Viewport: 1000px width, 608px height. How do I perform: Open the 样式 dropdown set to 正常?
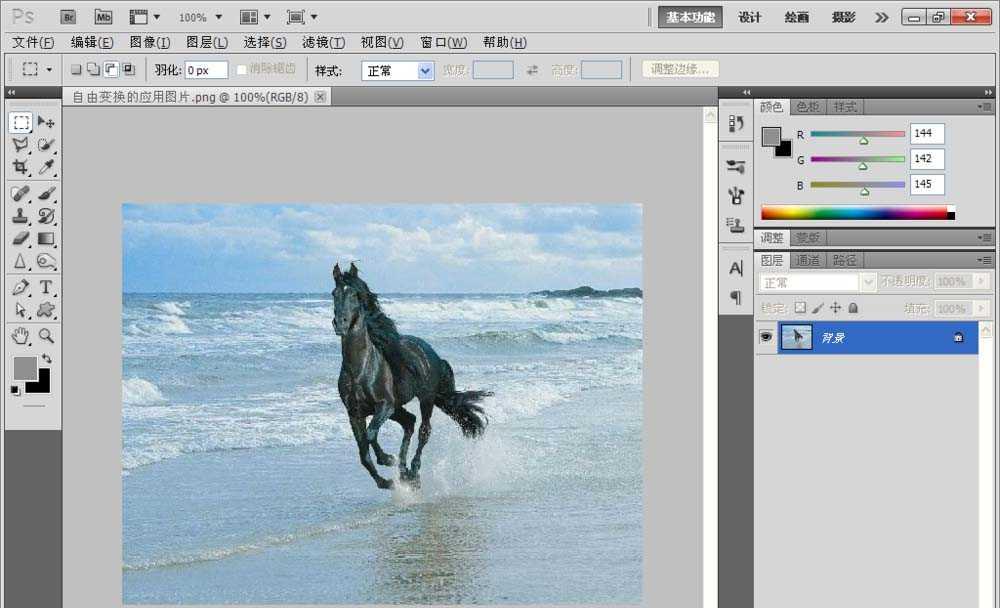(397, 70)
